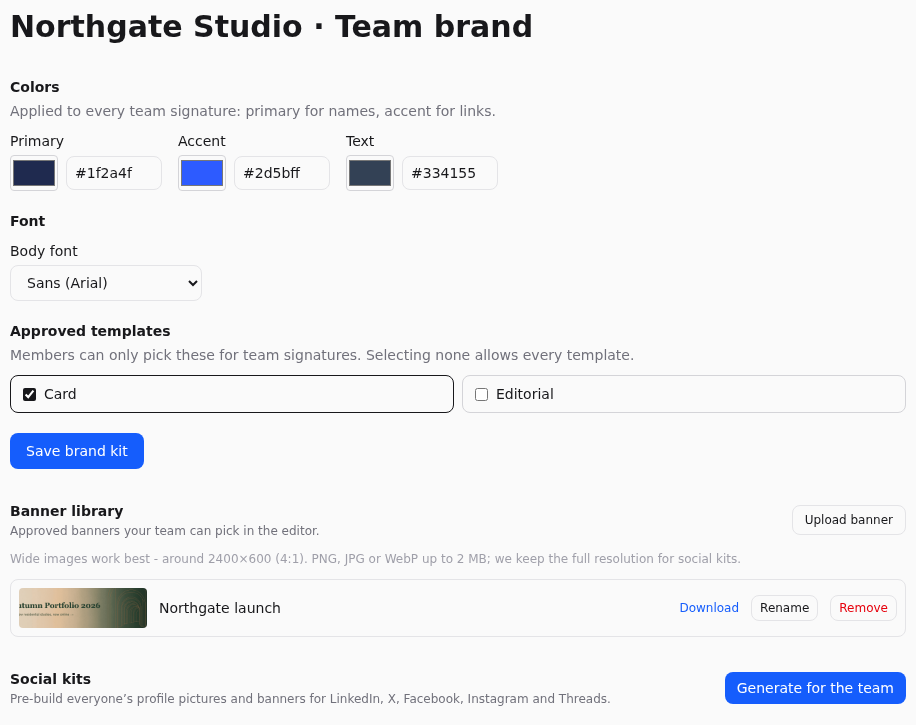Click the Save brand kit button
The image size is (916, 725).
[x=77, y=451]
